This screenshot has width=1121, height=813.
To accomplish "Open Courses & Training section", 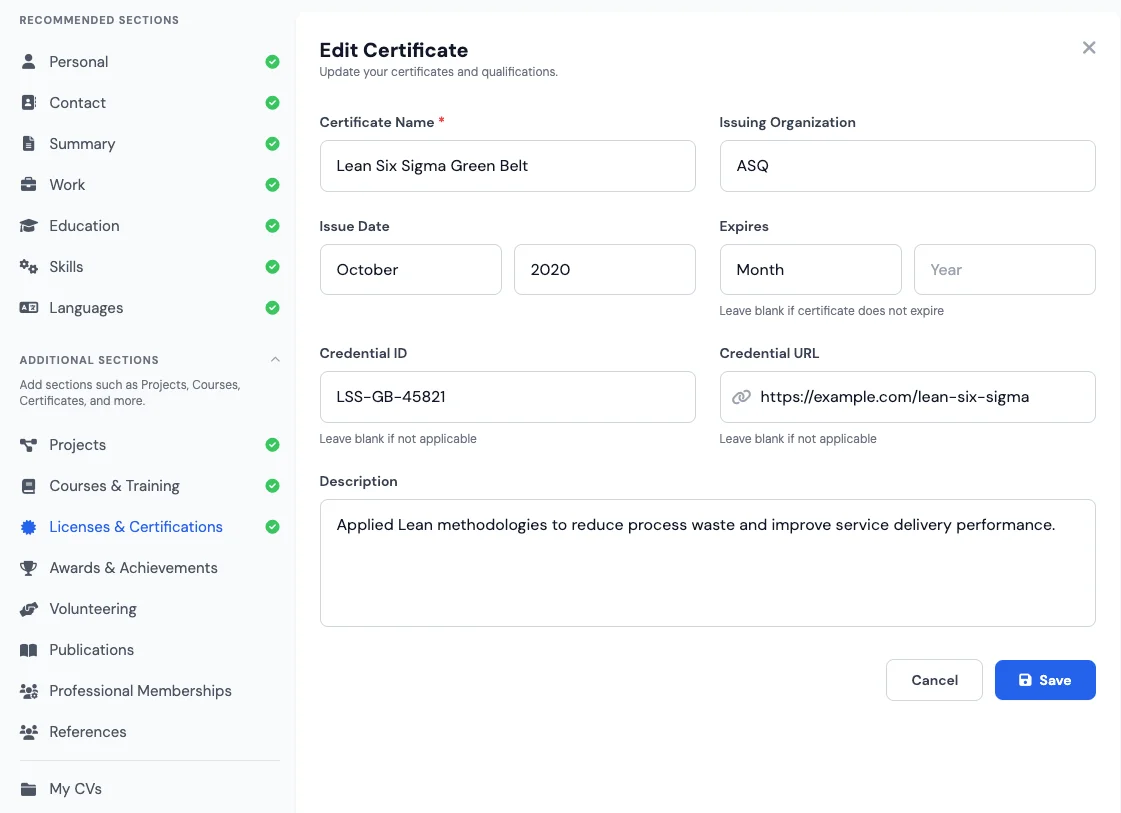I will tap(149, 486).
